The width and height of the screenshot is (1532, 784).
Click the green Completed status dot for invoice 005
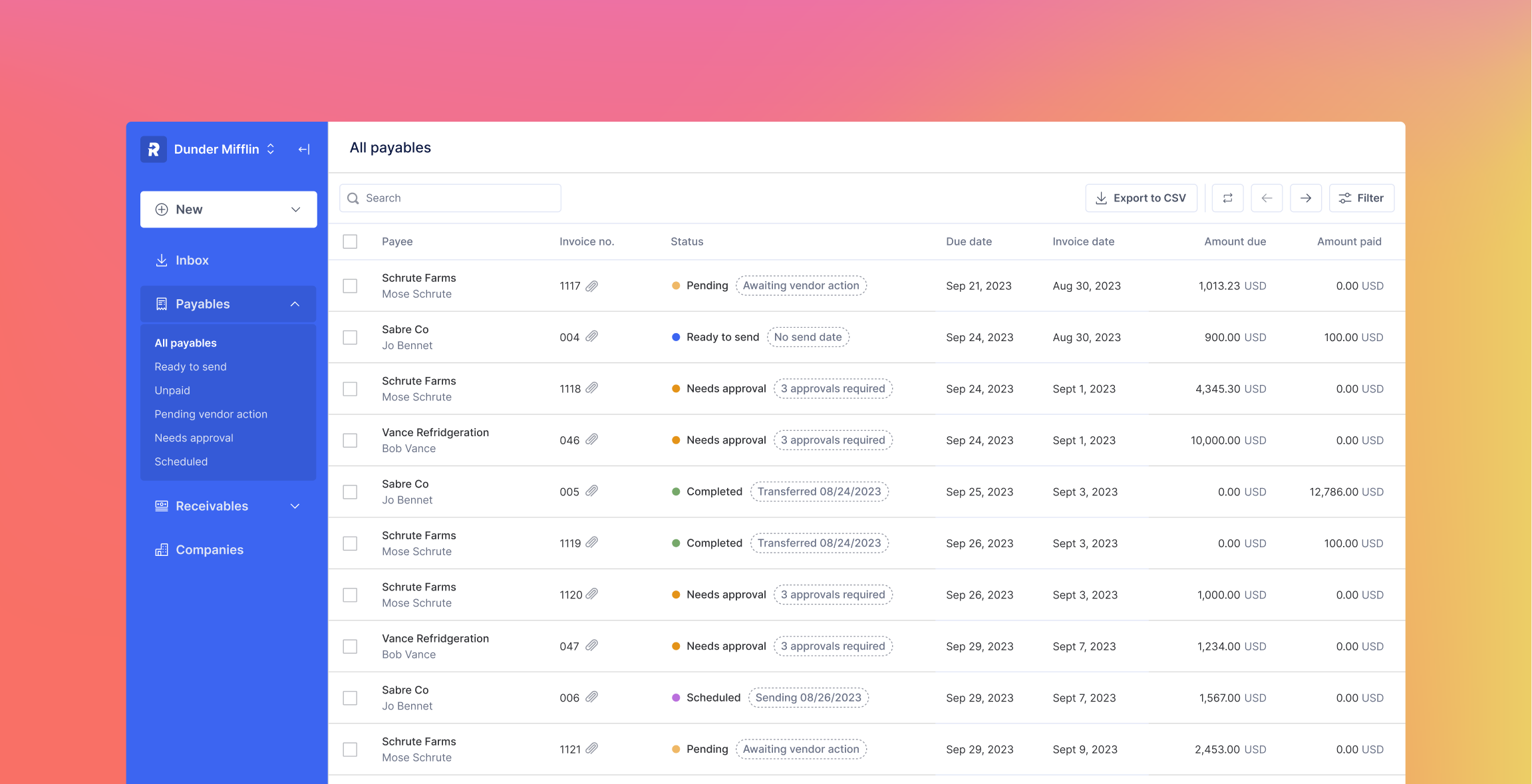tap(675, 491)
